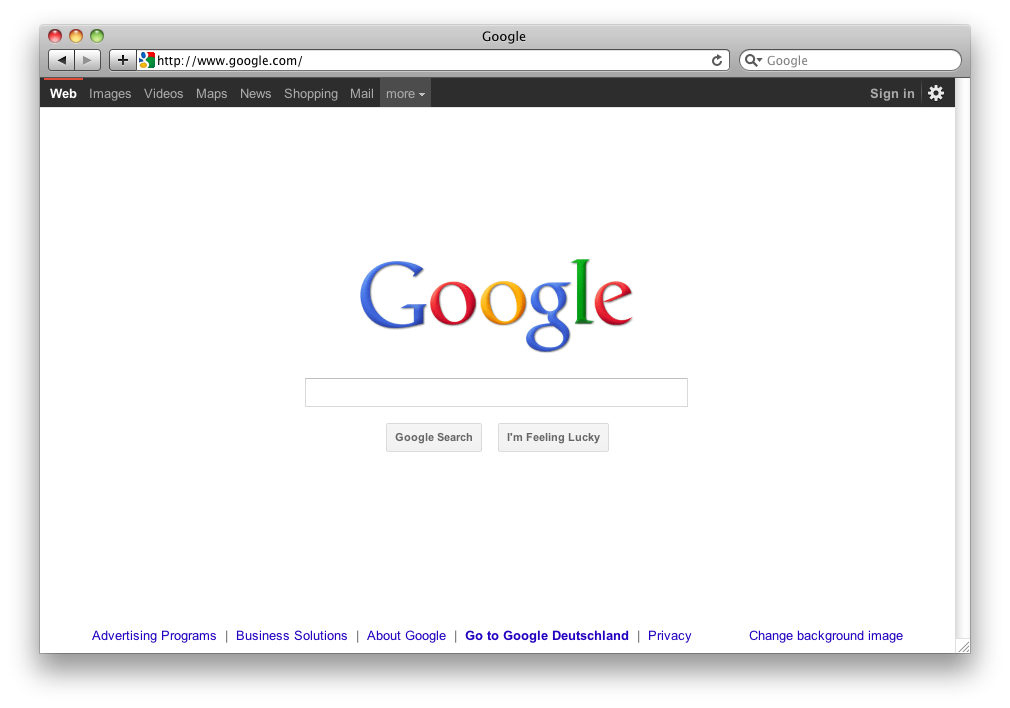Viewport: 1010px width, 708px height.
Task: Click the URL address bar field
Action: coord(430,61)
